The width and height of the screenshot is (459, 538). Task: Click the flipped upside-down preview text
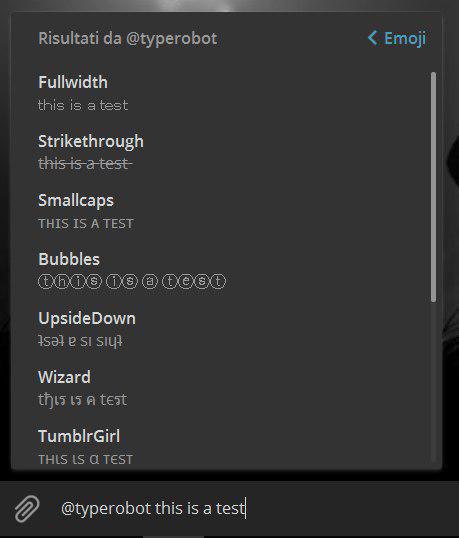pos(80,341)
